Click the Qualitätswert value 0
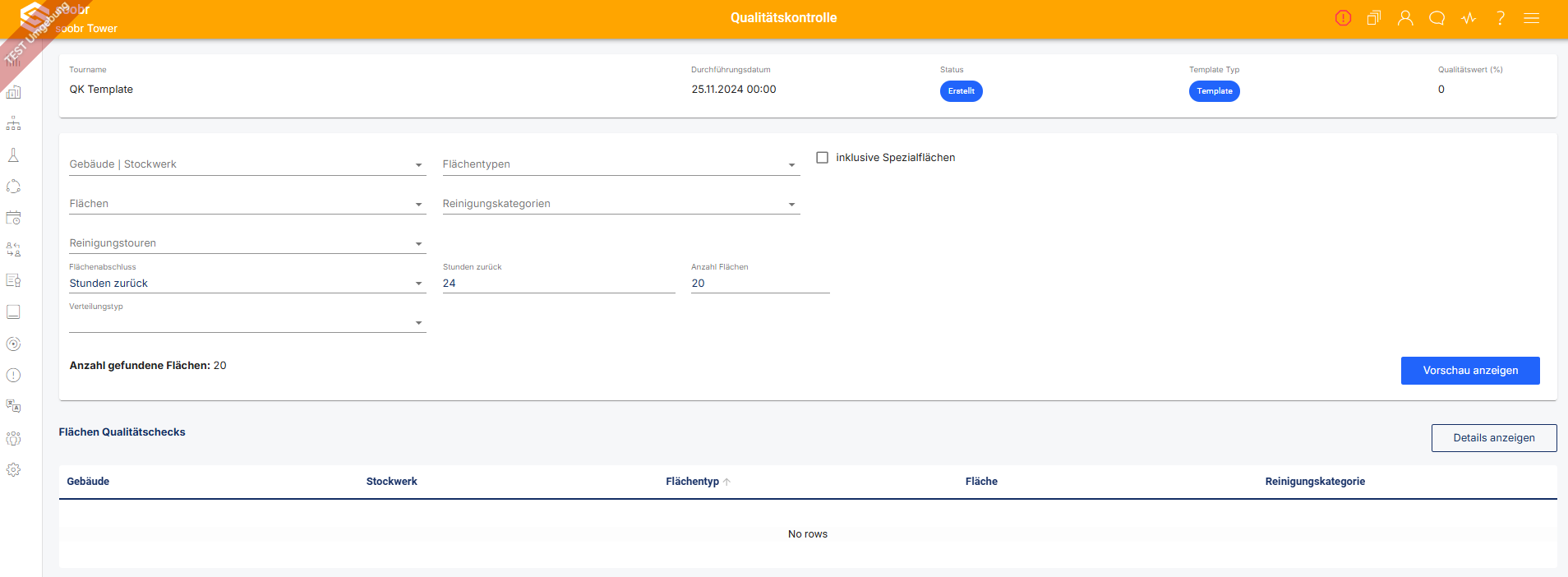The image size is (1568, 577). click(1441, 90)
